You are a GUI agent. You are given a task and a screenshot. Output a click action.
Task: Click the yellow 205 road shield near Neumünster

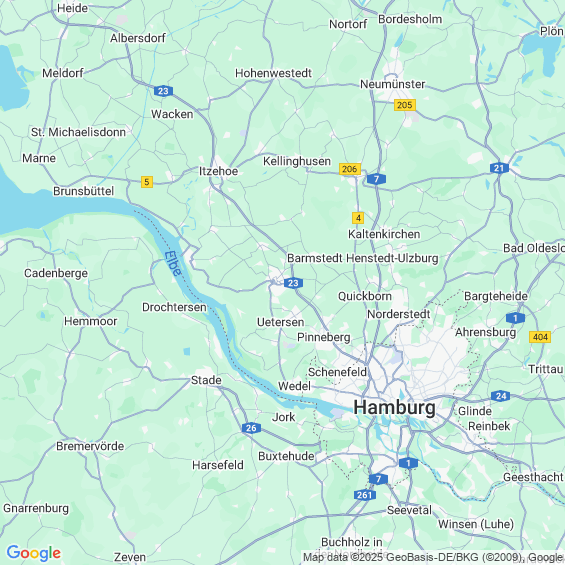click(405, 105)
